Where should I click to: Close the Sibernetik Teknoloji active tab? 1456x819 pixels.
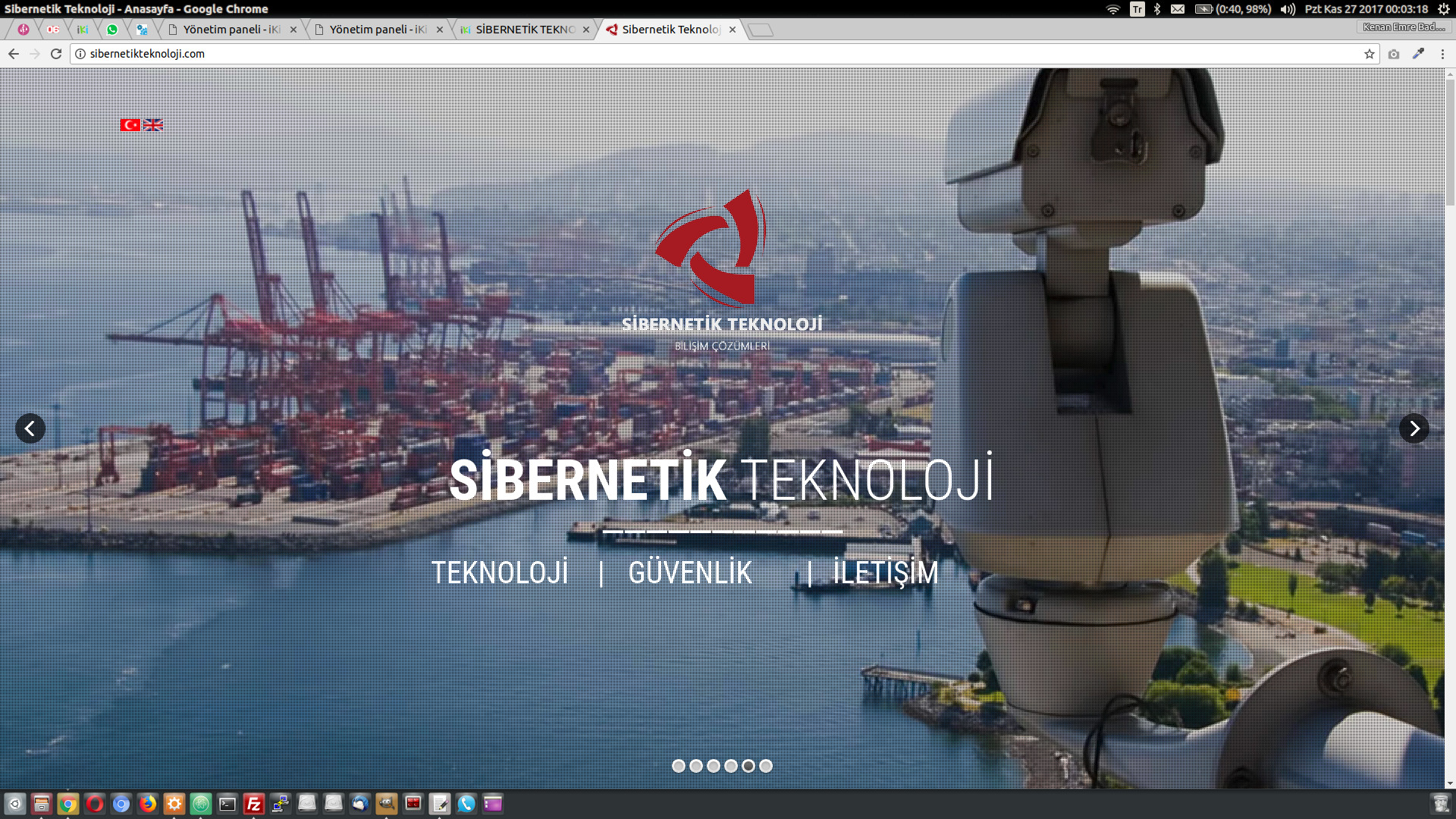pos(733,30)
